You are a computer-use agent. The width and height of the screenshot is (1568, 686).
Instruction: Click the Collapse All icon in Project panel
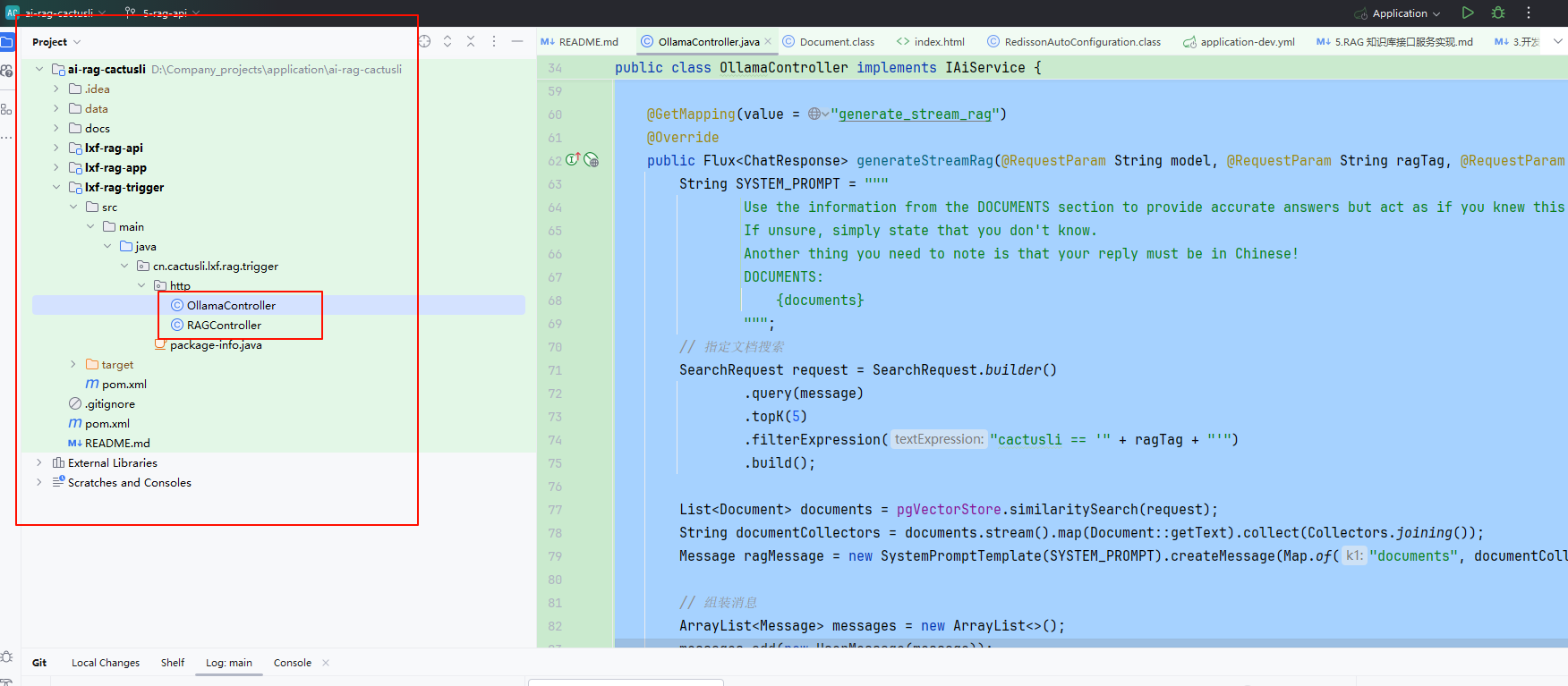point(471,41)
